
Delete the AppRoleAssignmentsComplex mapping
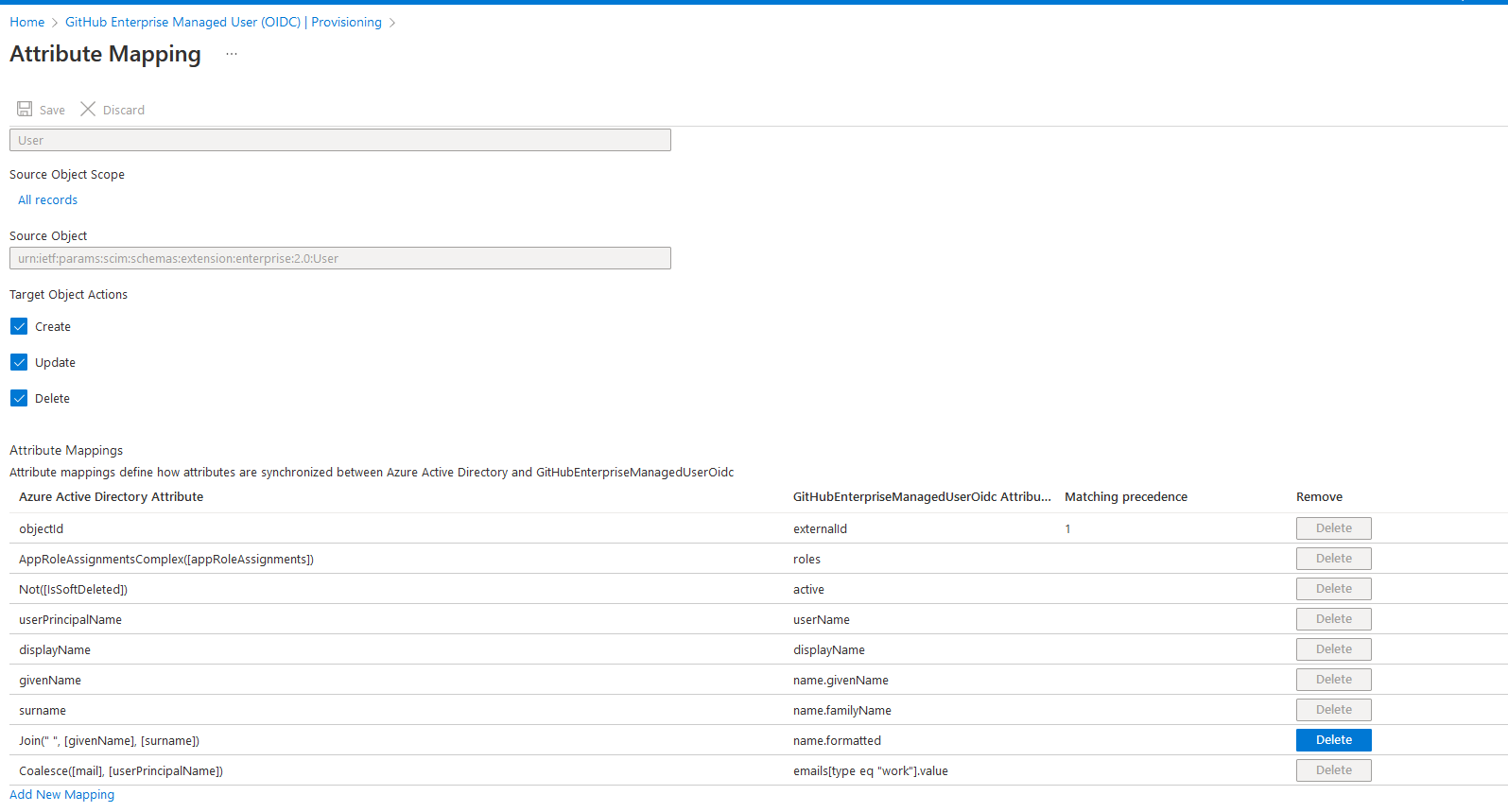(x=1333, y=559)
